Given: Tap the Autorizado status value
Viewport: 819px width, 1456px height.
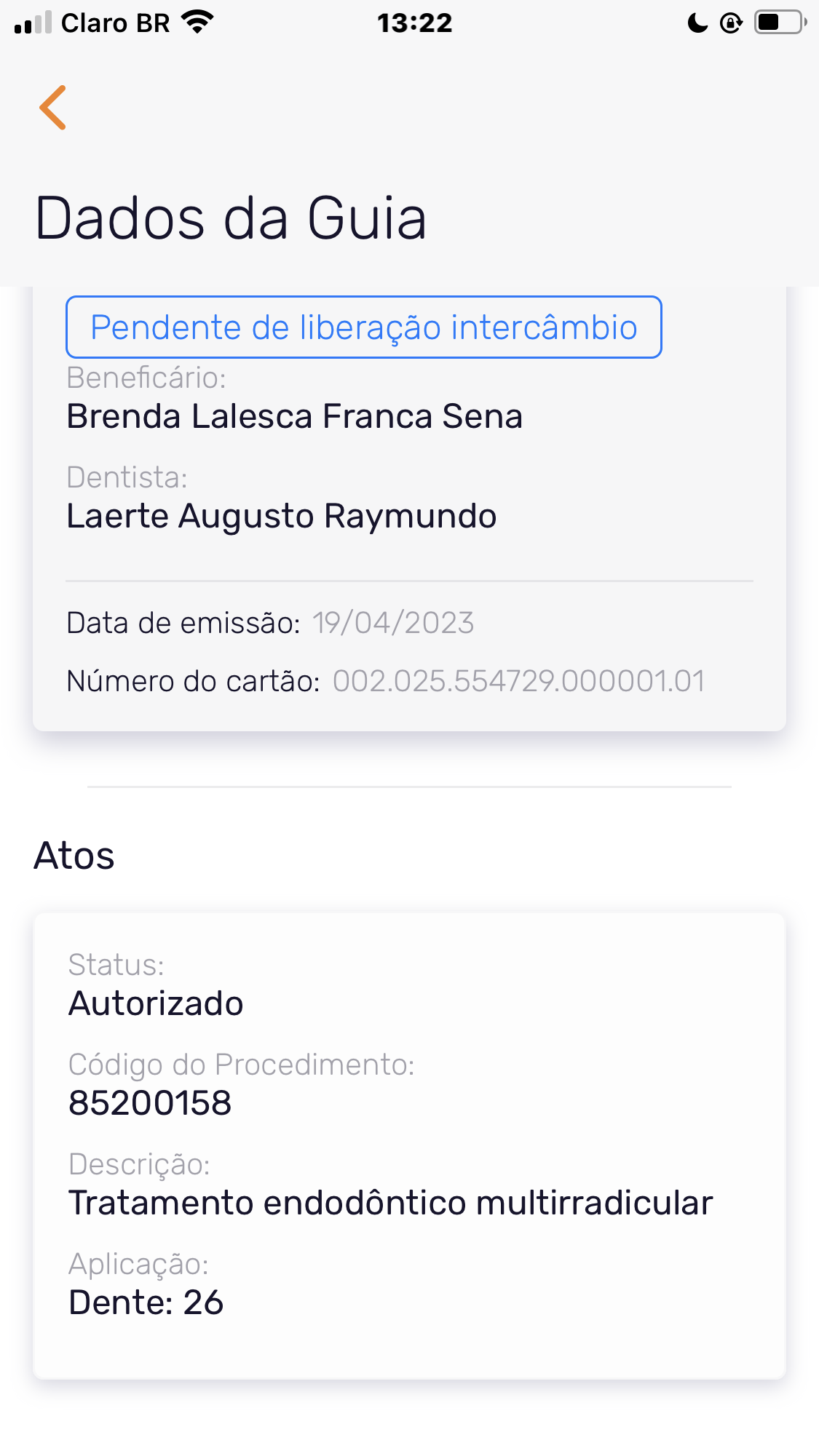Looking at the screenshot, I should 156,1003.
